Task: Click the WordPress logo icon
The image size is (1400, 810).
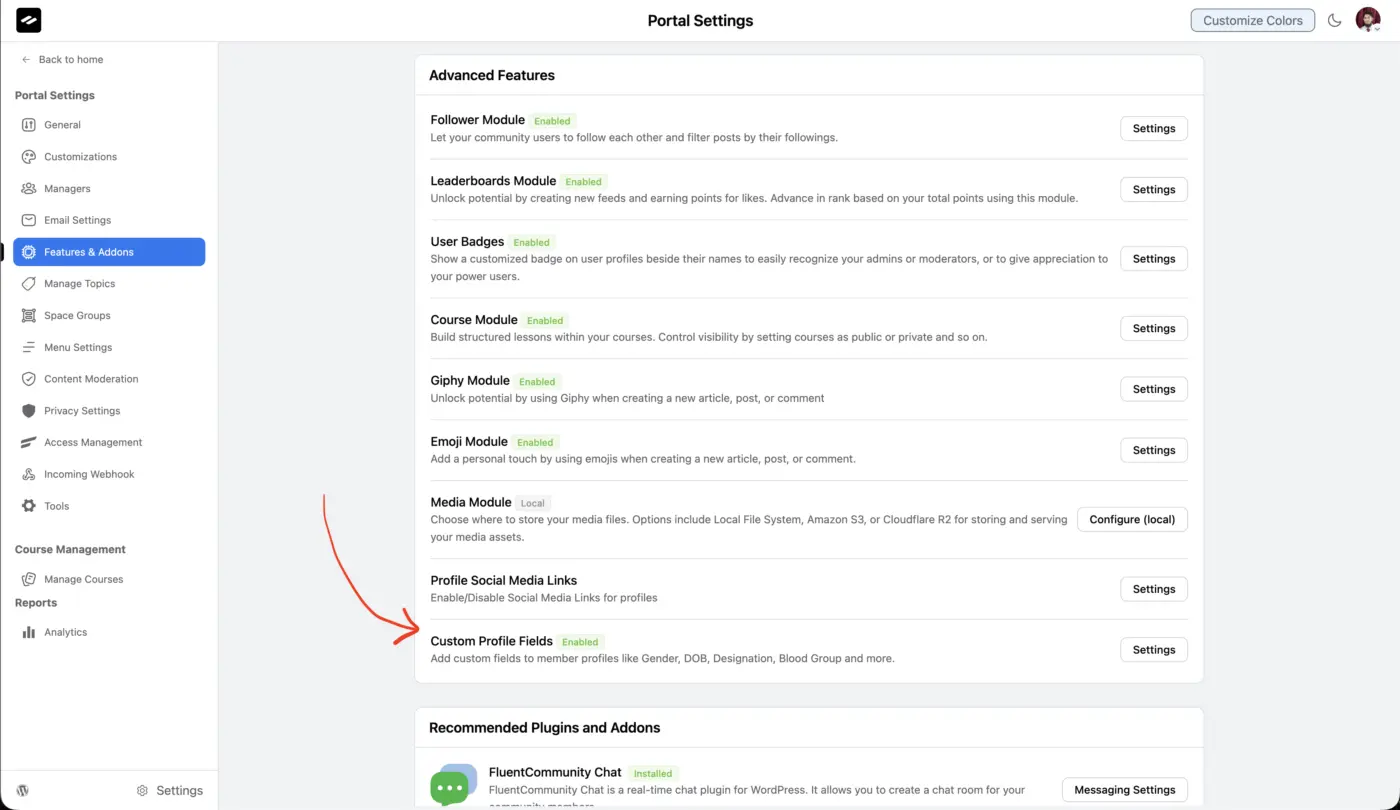Action: tap(23, 790)
